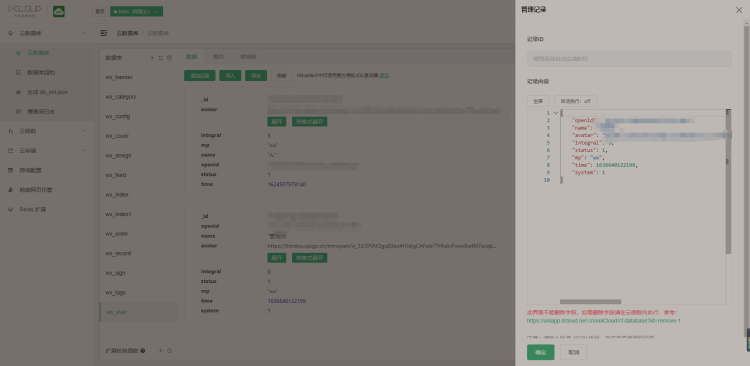Fold the JSON object at line 1
This screenshot has height=366, width=750.
[x=555, y=113]
